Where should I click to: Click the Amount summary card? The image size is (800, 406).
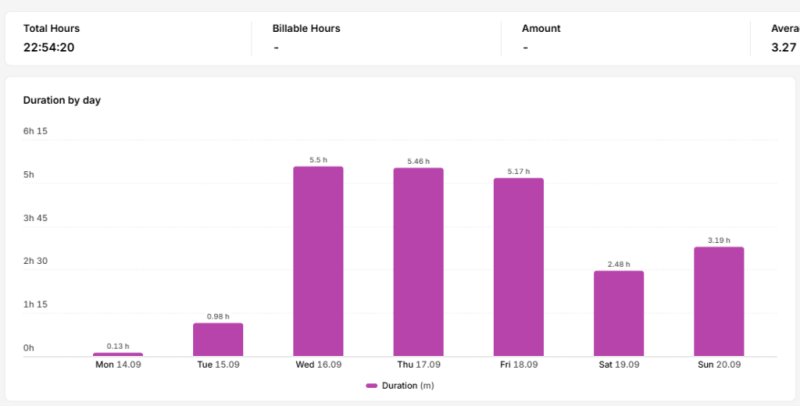626,38
